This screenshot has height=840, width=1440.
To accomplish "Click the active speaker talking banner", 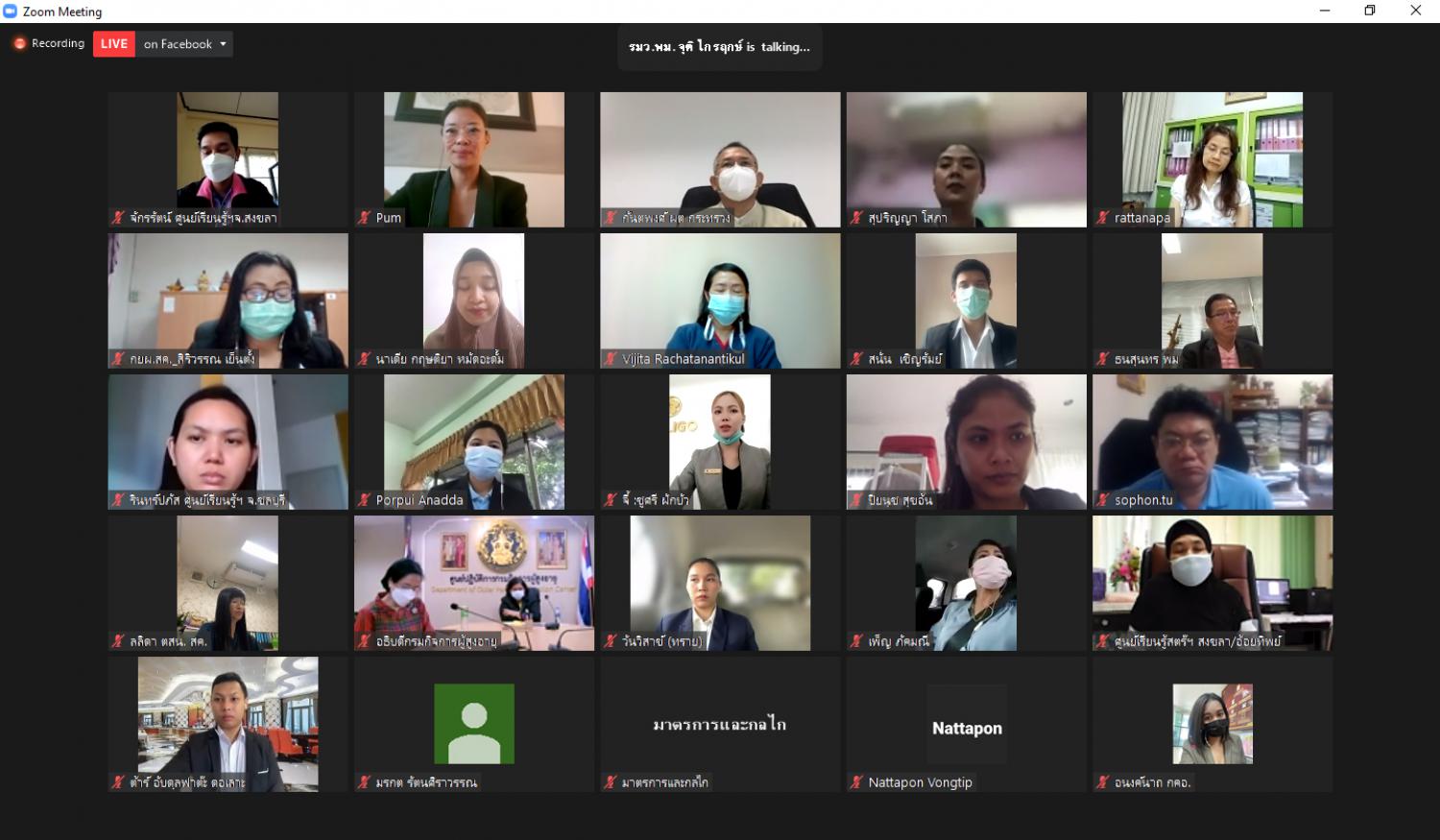I will click(x=720, y=47).
